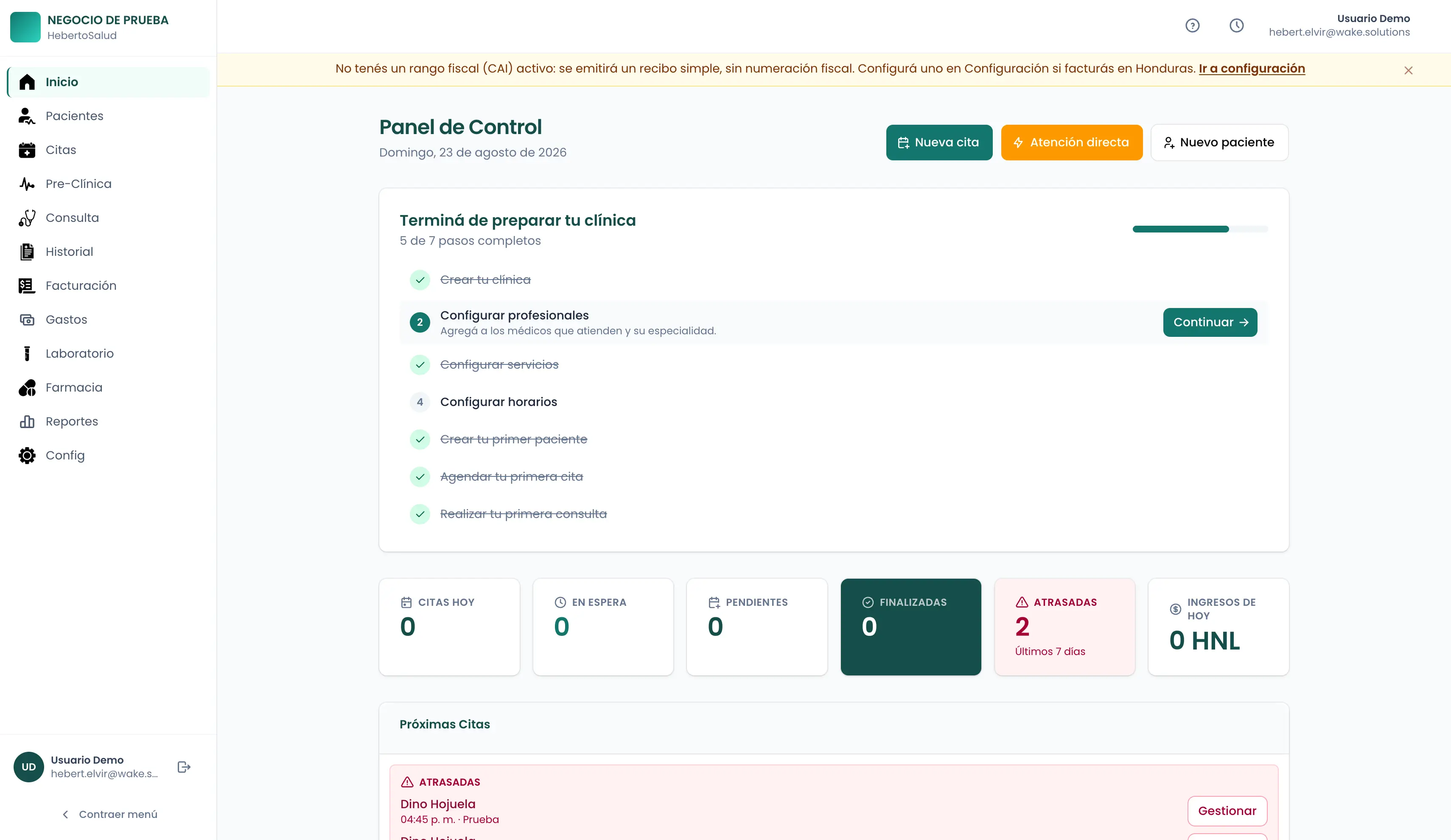
Task: Click the Atención directa button
Action: tap(1072, 142)
